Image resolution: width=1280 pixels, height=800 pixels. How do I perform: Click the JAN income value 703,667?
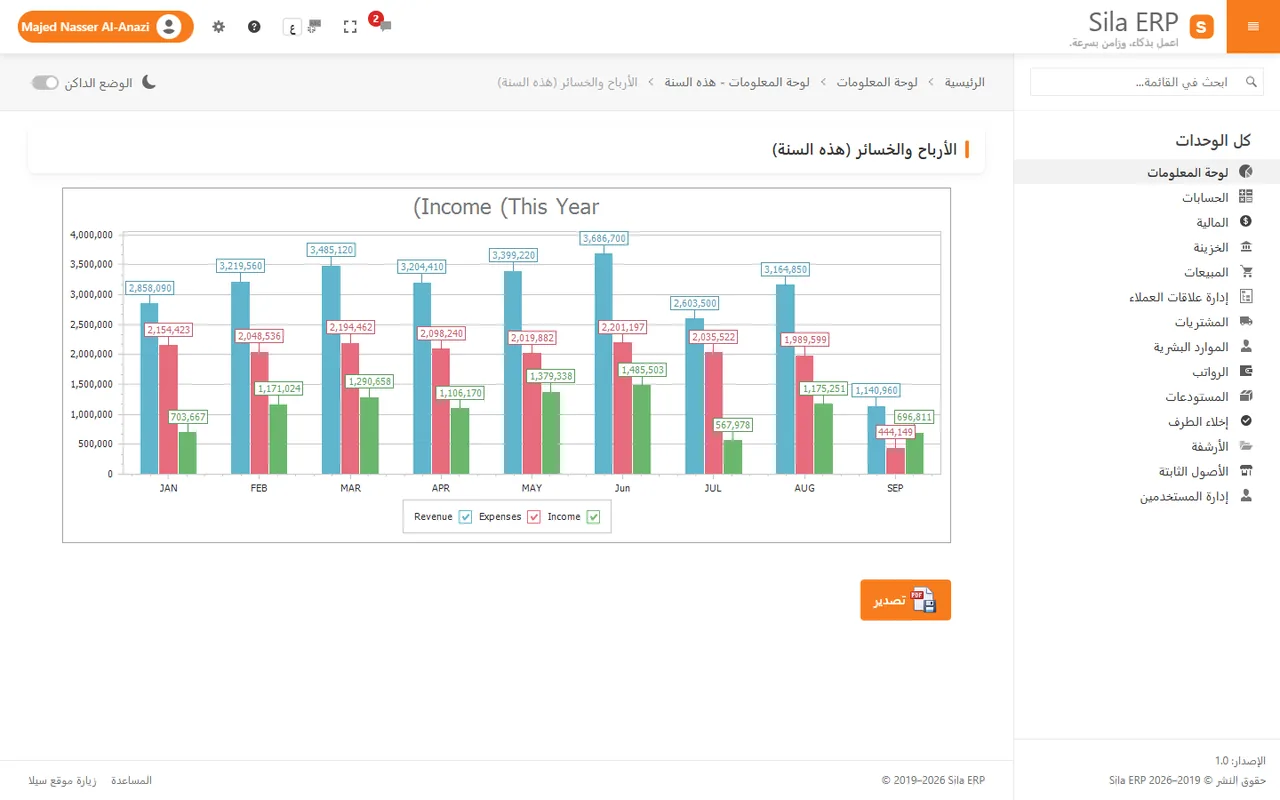coord(187,417)
